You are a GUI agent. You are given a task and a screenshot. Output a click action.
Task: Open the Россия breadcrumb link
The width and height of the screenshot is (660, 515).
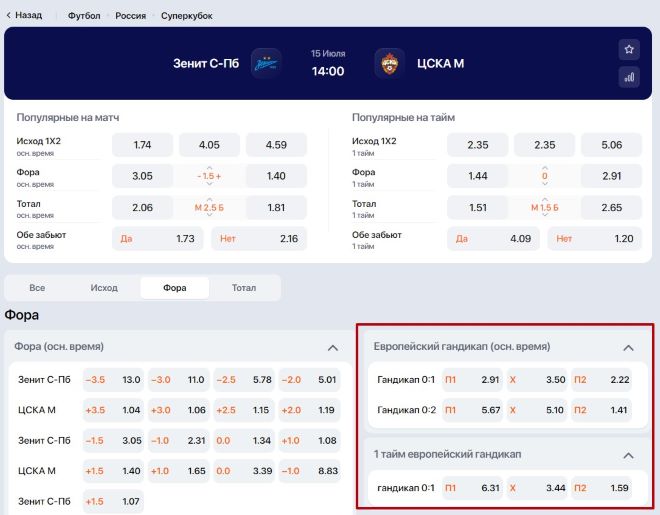point(130,16)
